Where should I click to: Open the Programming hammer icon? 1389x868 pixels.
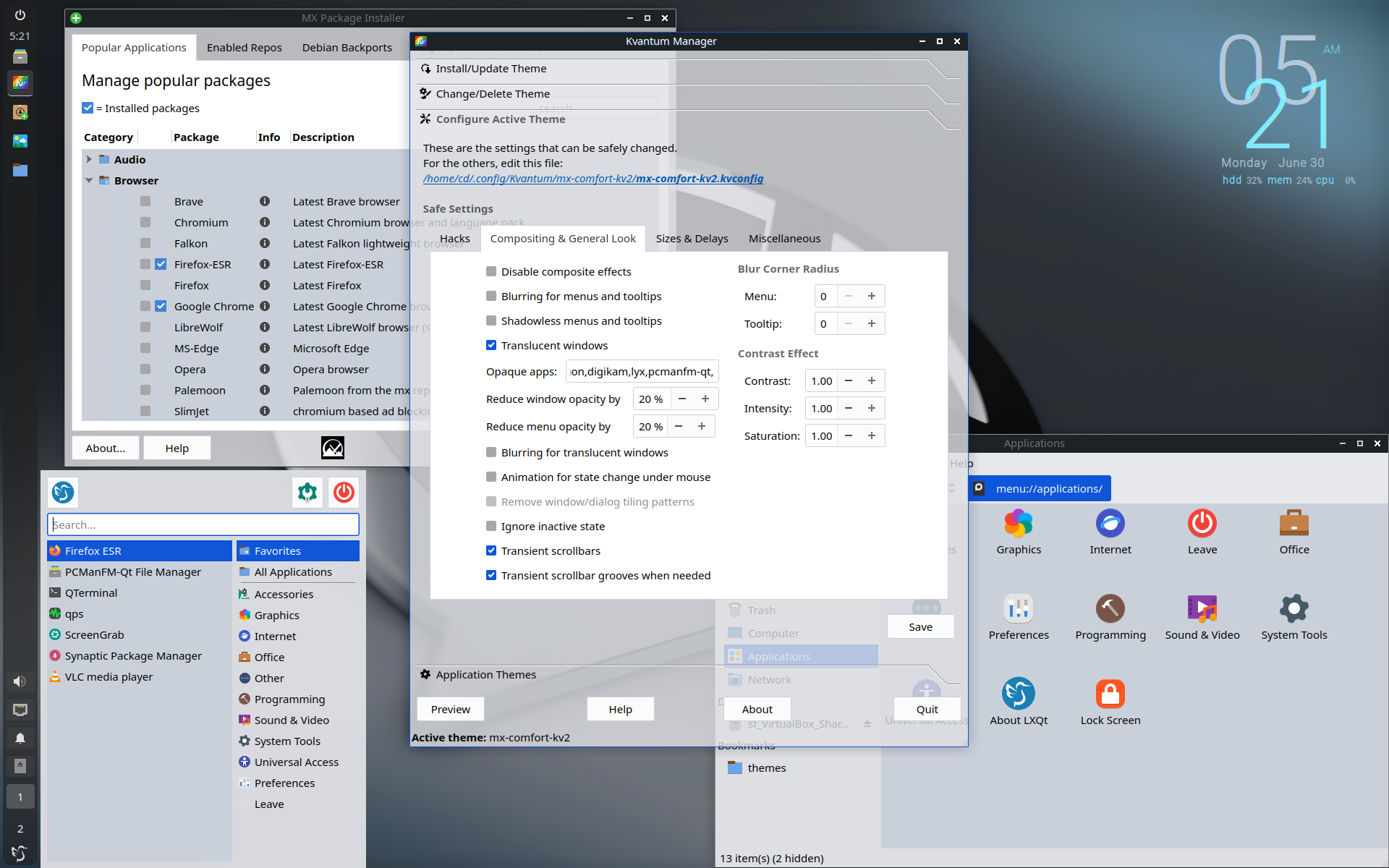[1110, 608]
